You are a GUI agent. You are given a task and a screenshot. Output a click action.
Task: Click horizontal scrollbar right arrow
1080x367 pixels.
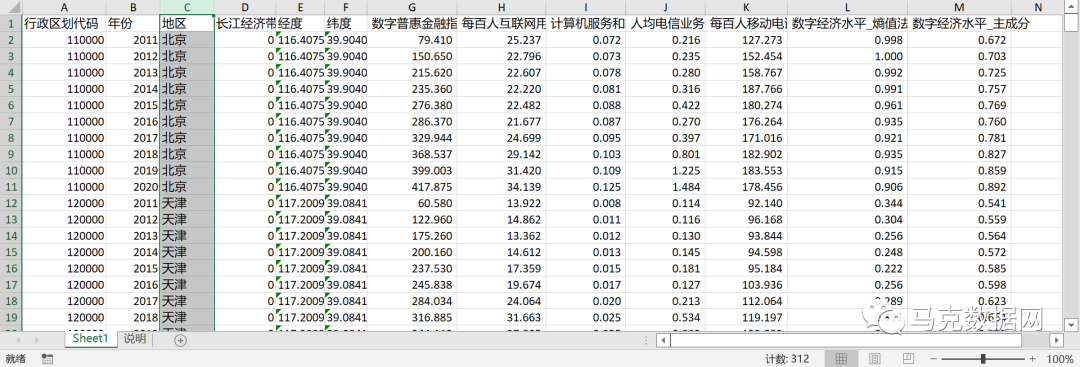pos(1056,340)
